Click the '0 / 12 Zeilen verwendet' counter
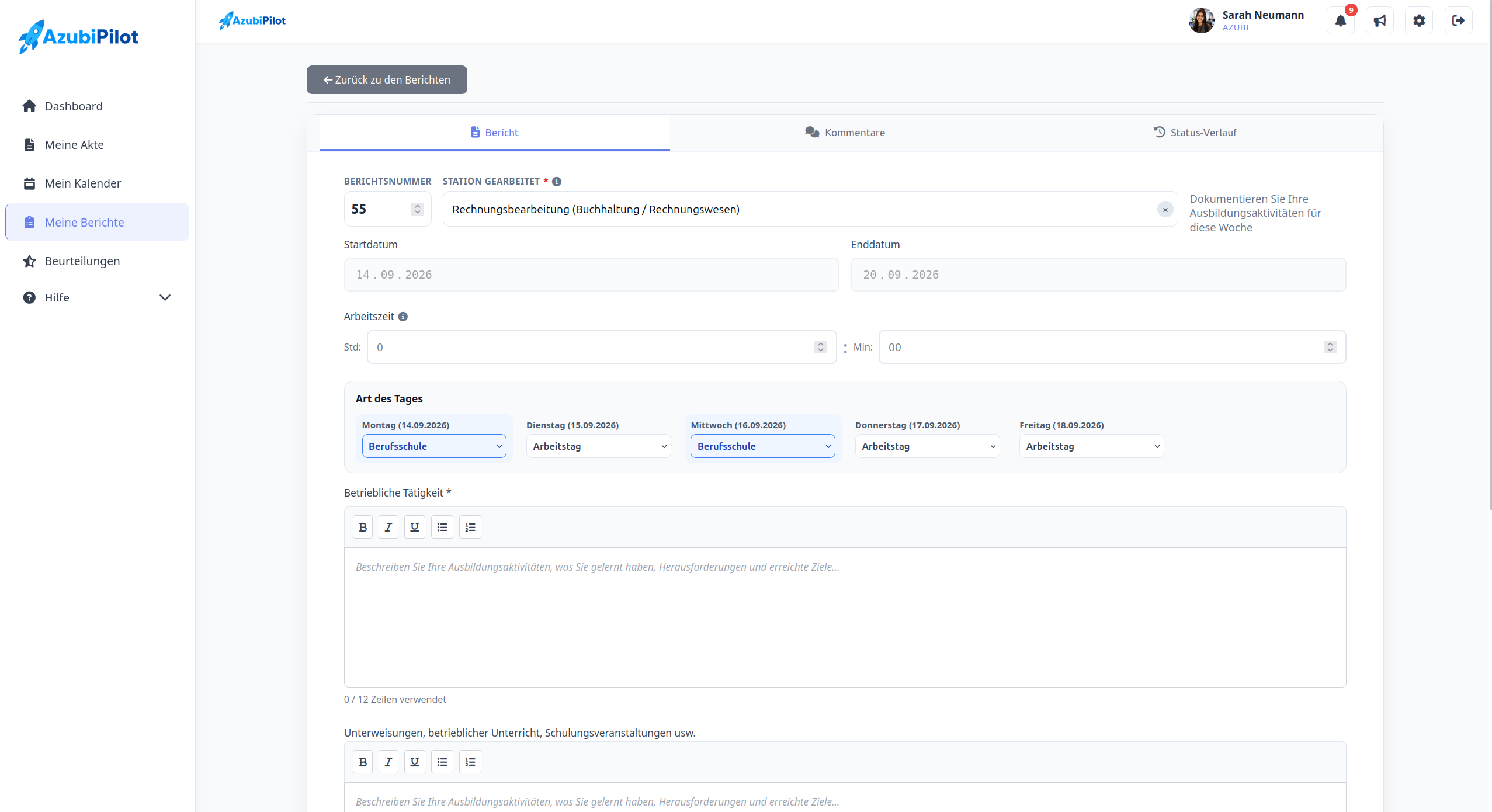 click(395, 699)
